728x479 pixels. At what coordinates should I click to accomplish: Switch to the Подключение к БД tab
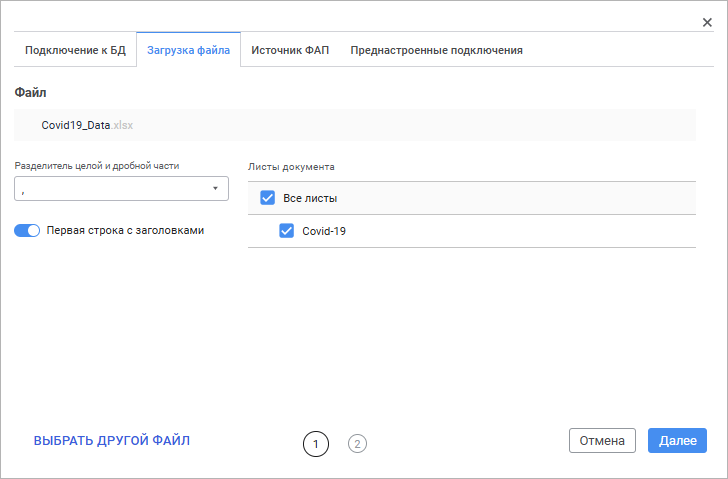click(75, 50)
